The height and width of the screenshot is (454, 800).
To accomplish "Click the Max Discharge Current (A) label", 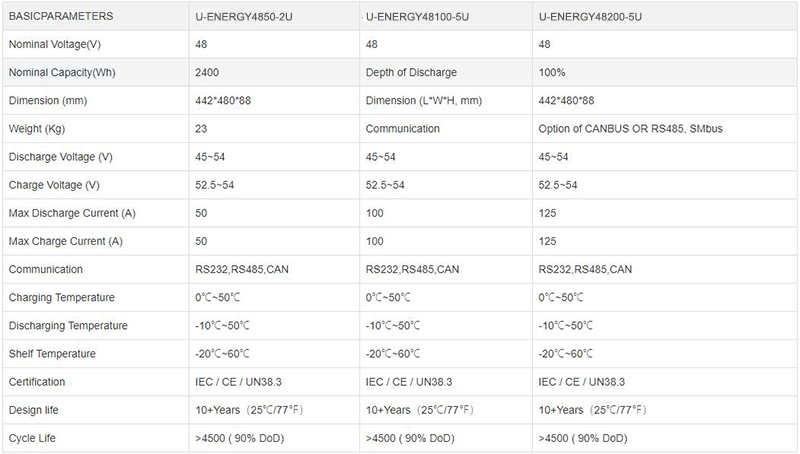I will (72, 213).
